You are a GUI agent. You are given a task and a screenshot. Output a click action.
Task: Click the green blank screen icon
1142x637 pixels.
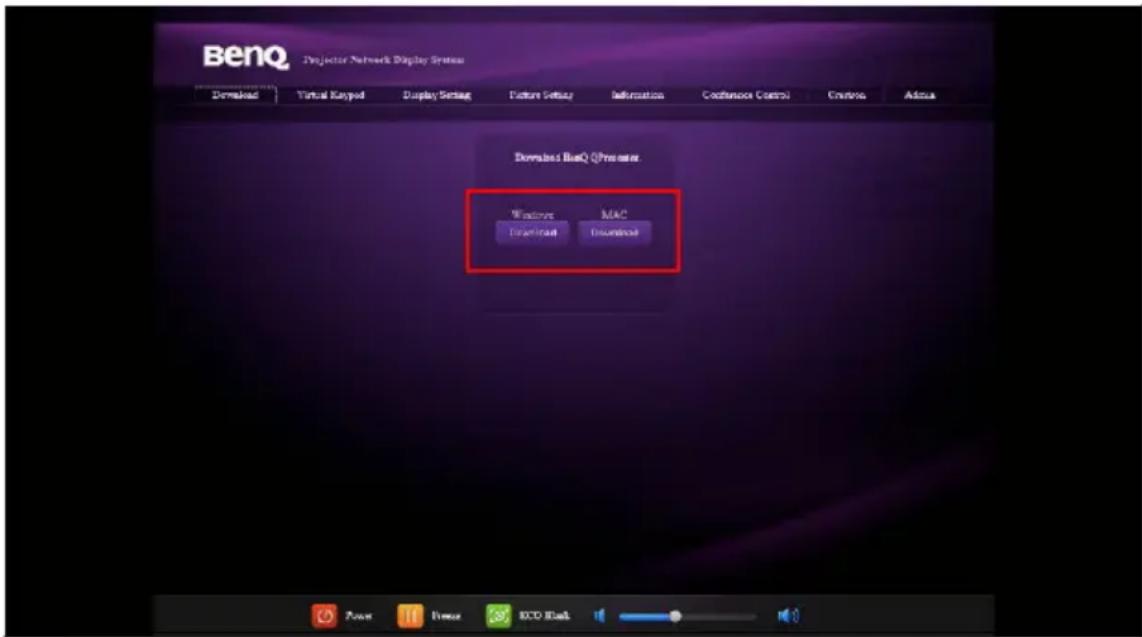(499, 616)
